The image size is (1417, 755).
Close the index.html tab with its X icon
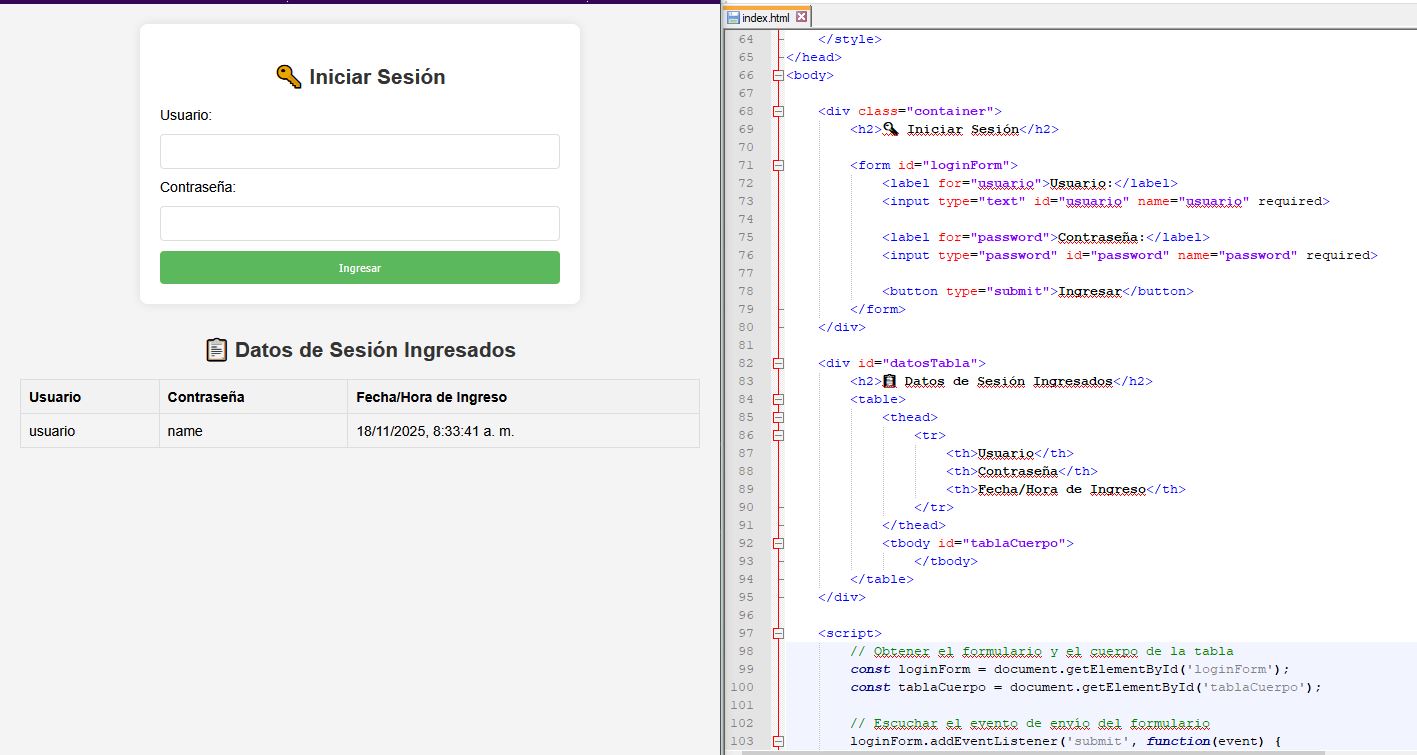[x=801, y=18]
